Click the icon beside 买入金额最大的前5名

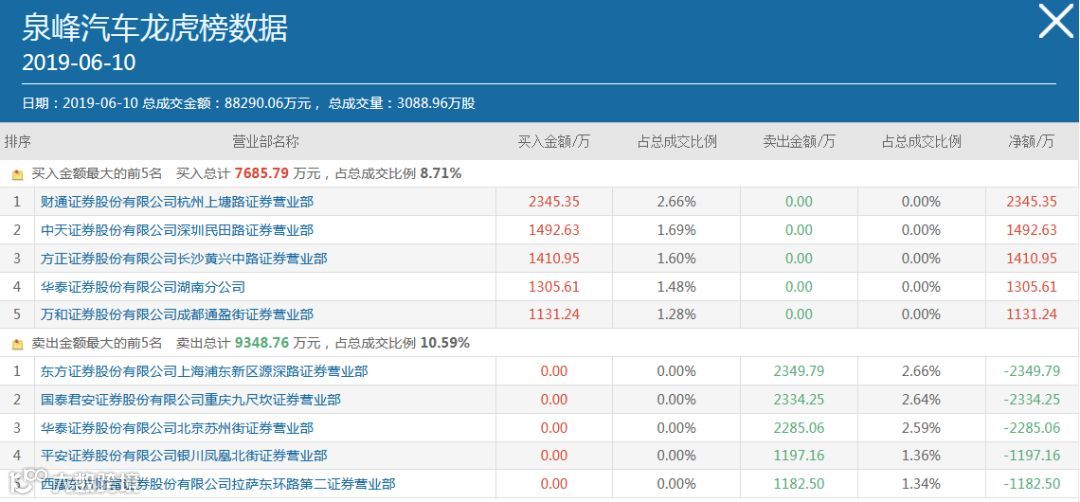tap(18, 174)
